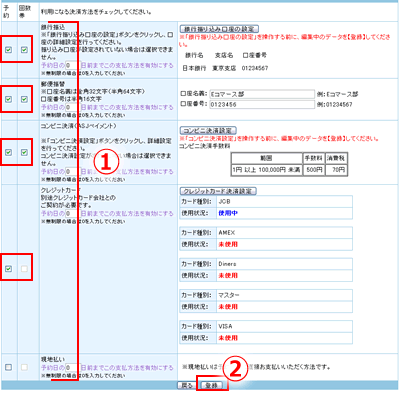Click 回数券 checkbox in 現地払い row
Viewport: 400px width, 400px height.
pyautogui.click(x=24, y=367)
